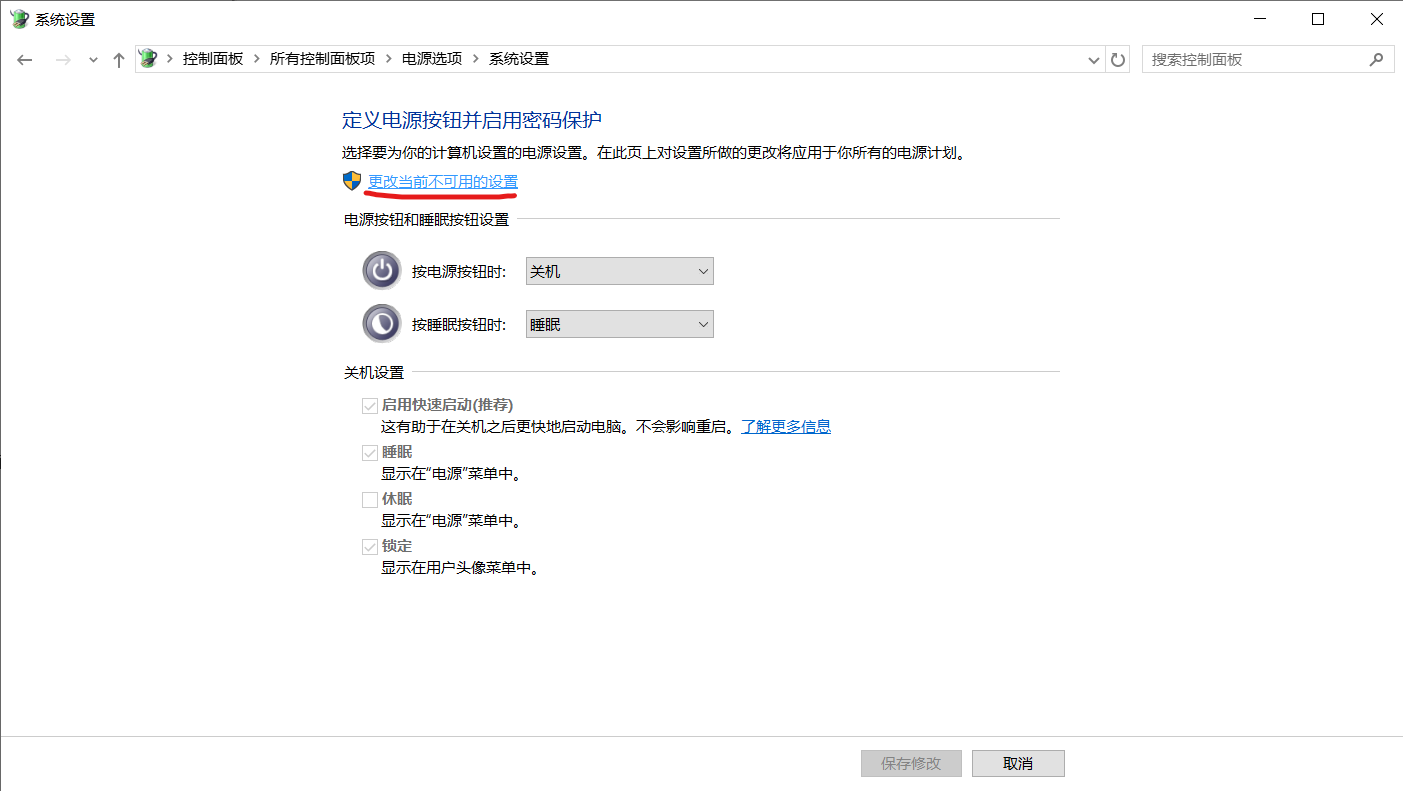
Task: Click the back navigation arrow
Action: pos(25,60)
